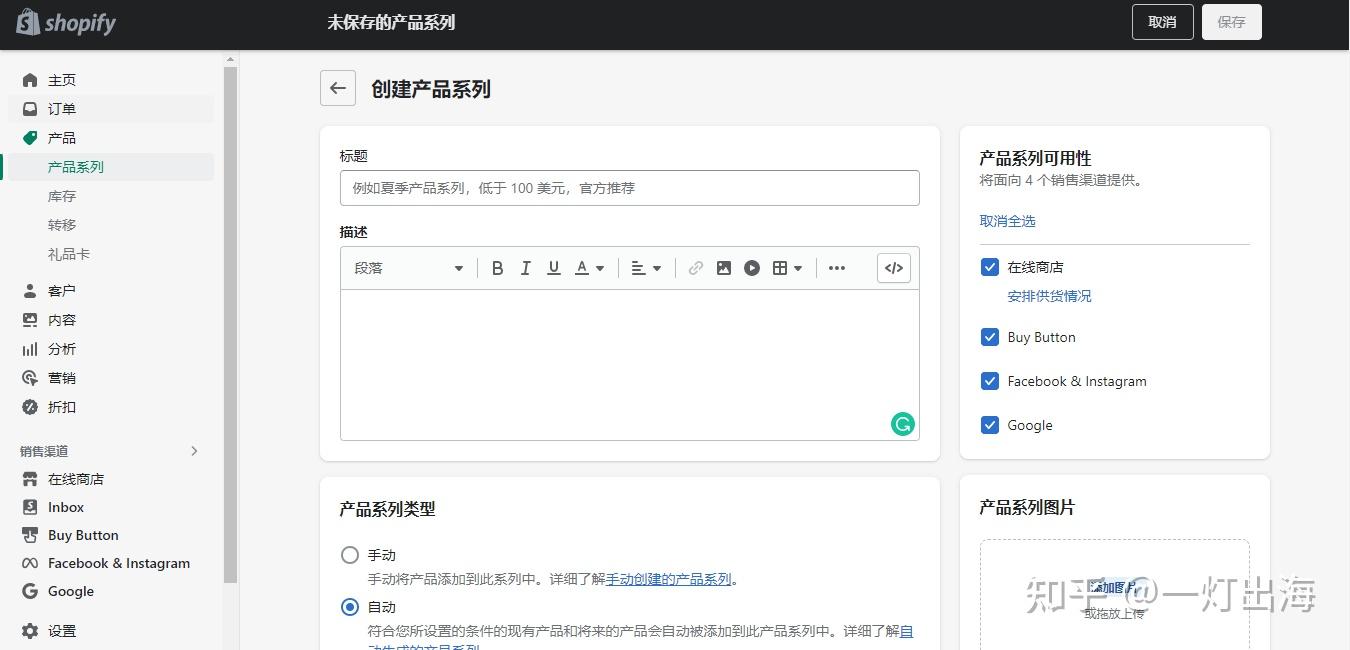
Task: Open the text alignment dropdown
Action: tap(646, 267)
